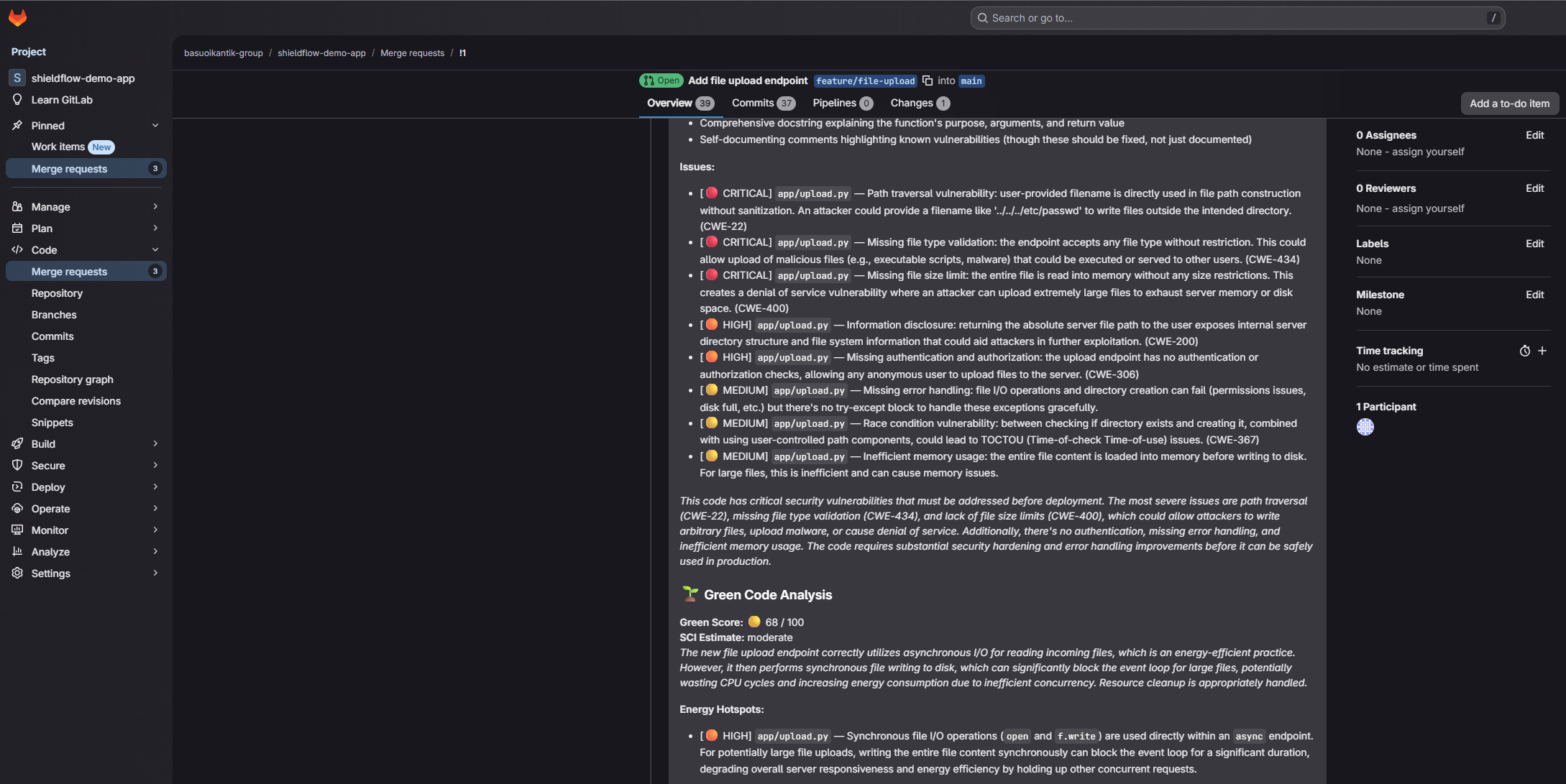
Task: Click Add a to-do item button
Action: pyautogui.click(x=1509, y=103)
